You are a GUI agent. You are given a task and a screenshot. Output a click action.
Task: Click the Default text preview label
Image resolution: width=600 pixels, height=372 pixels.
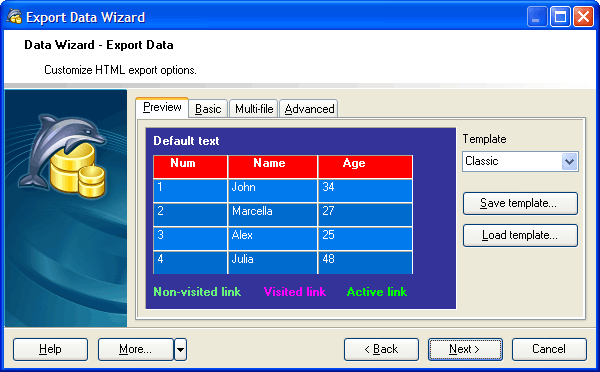pyautogui.click(x=186, y=141)
